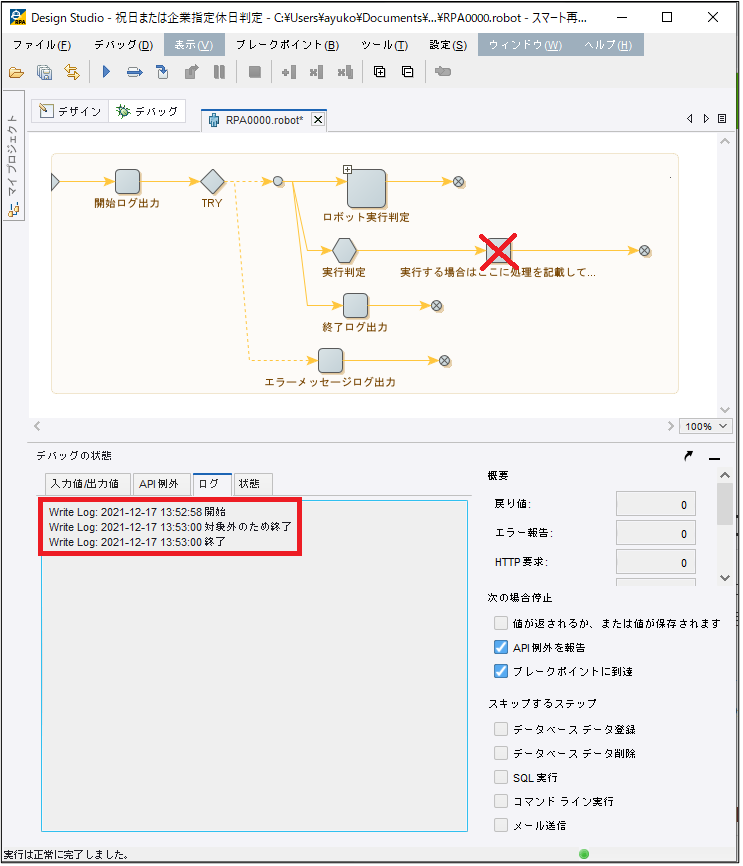Click the robot start triangle node
The width and height of the screenshot is (743, 866).
point(55,182)
